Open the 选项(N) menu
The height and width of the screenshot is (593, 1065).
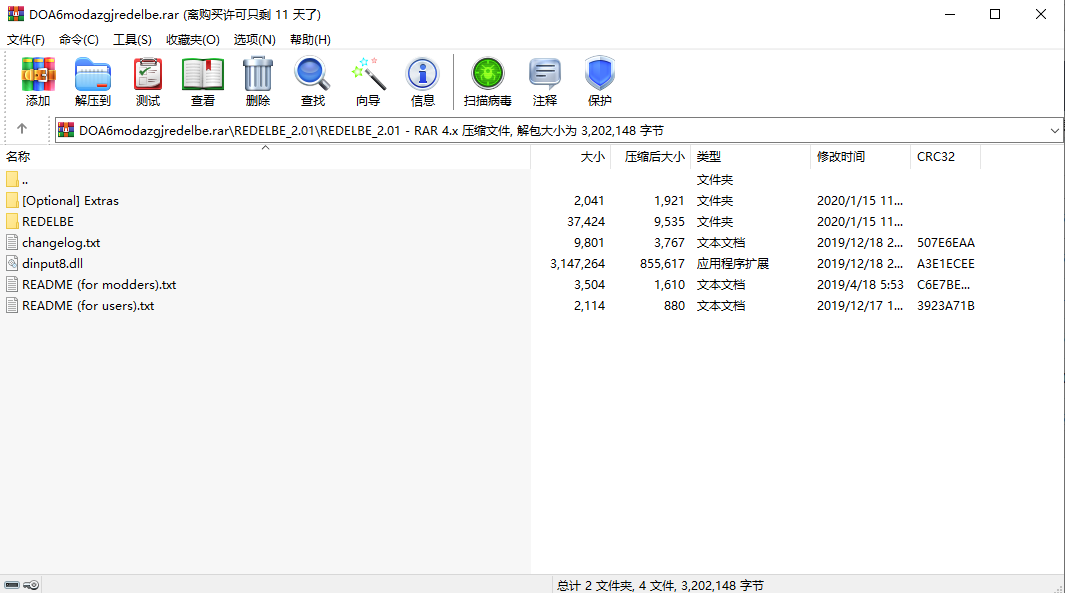(x=255, y=39)
